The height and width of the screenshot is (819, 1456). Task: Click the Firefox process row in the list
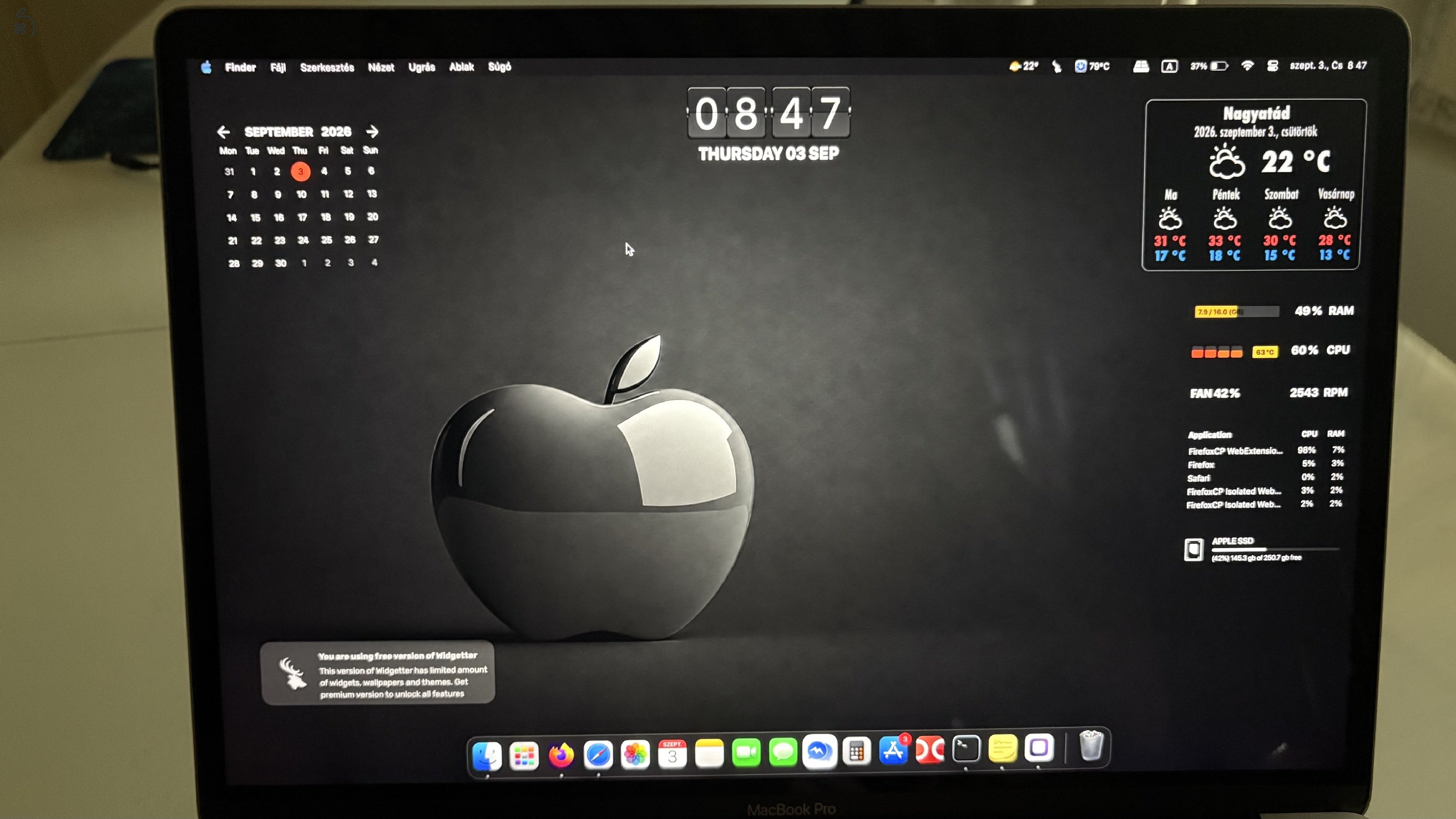pos(1265,464)
